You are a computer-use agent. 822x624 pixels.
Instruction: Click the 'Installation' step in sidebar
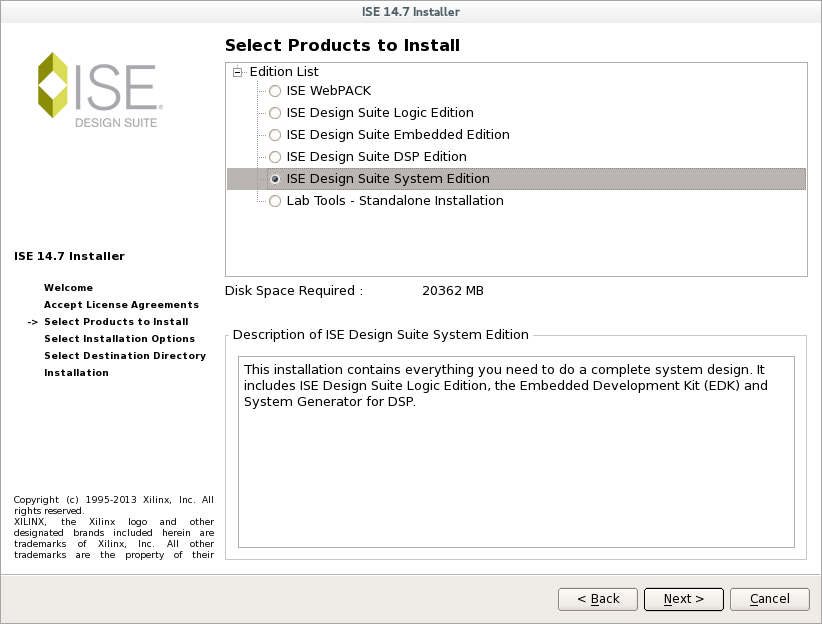pyautogui.click(x=77, y=373)
